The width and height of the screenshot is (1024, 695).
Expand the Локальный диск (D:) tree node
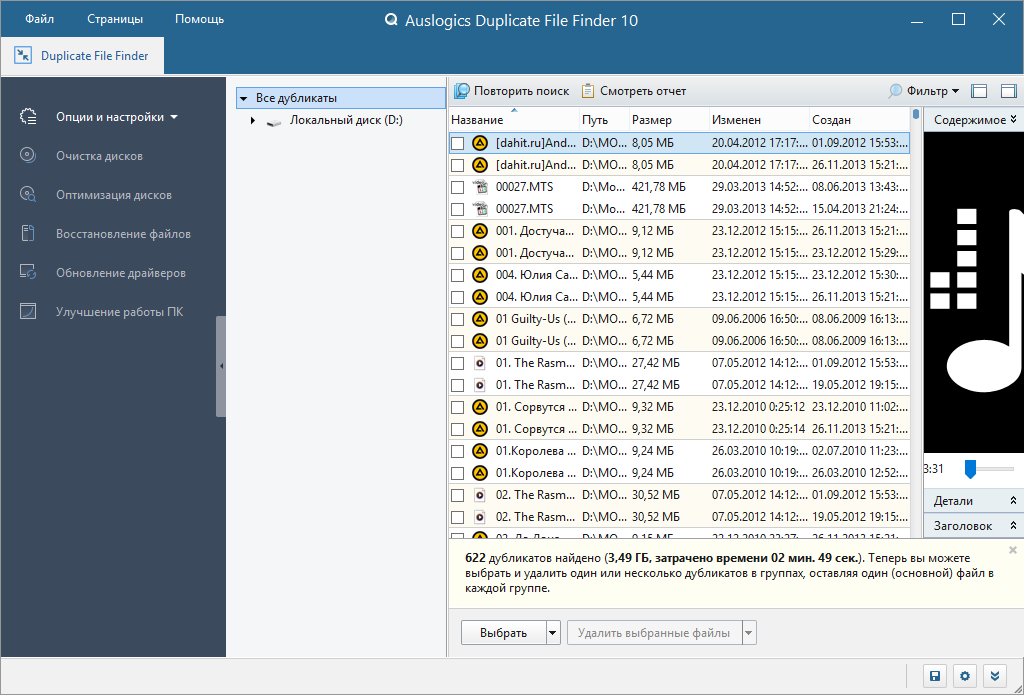coord(253,120)
